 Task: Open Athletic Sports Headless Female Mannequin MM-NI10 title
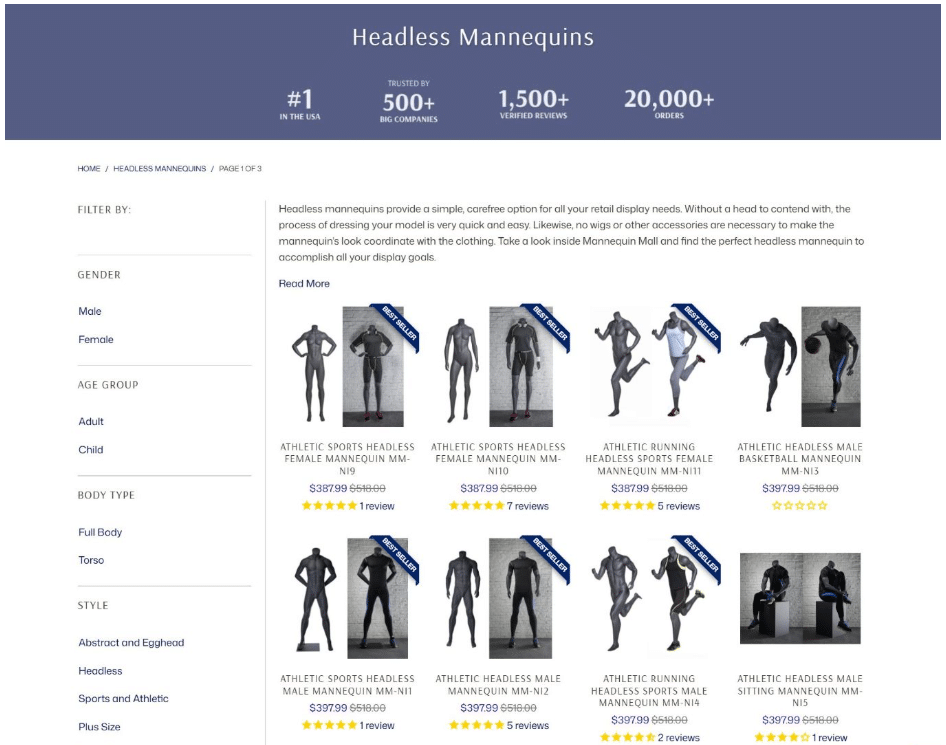click(x=498, y=459)
